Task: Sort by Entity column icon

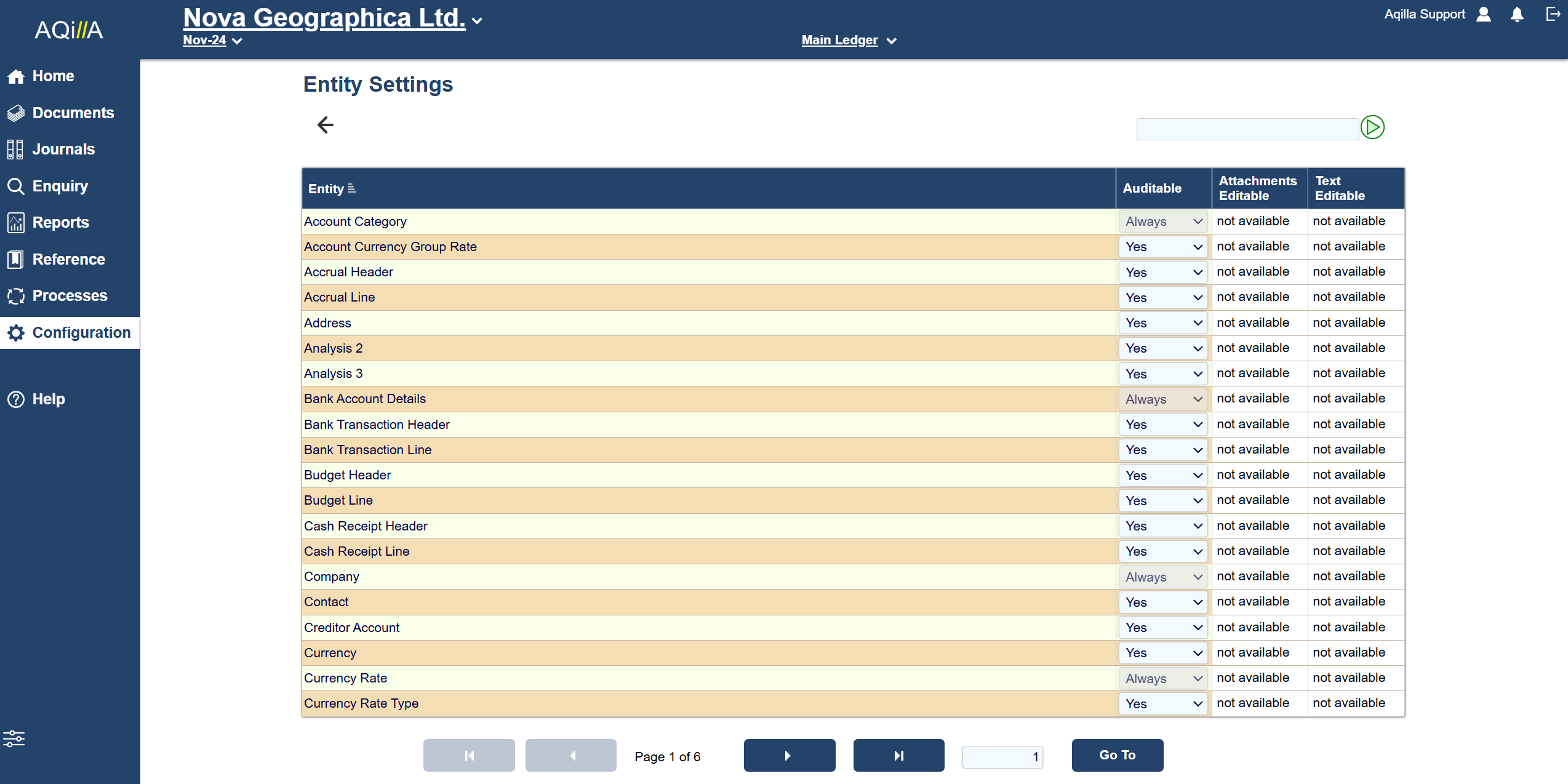Action: click(352, 188)
